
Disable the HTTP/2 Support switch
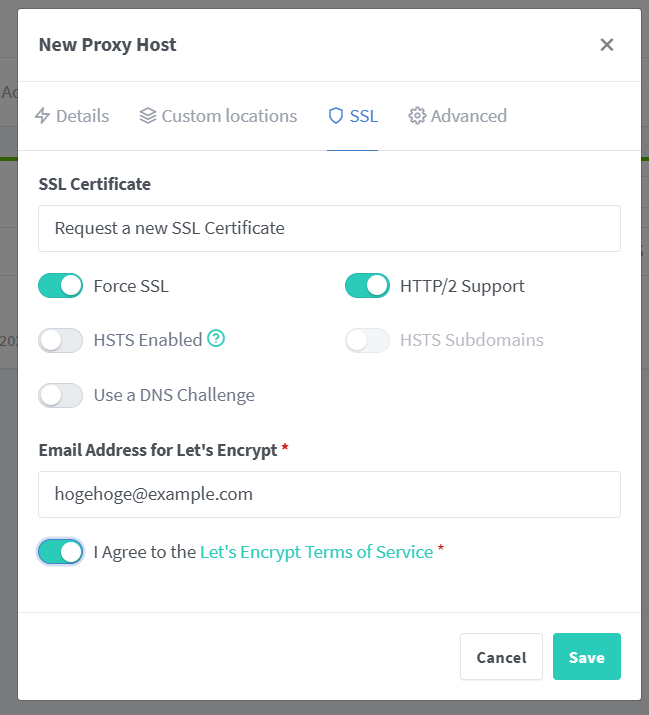tap(367, 286)
